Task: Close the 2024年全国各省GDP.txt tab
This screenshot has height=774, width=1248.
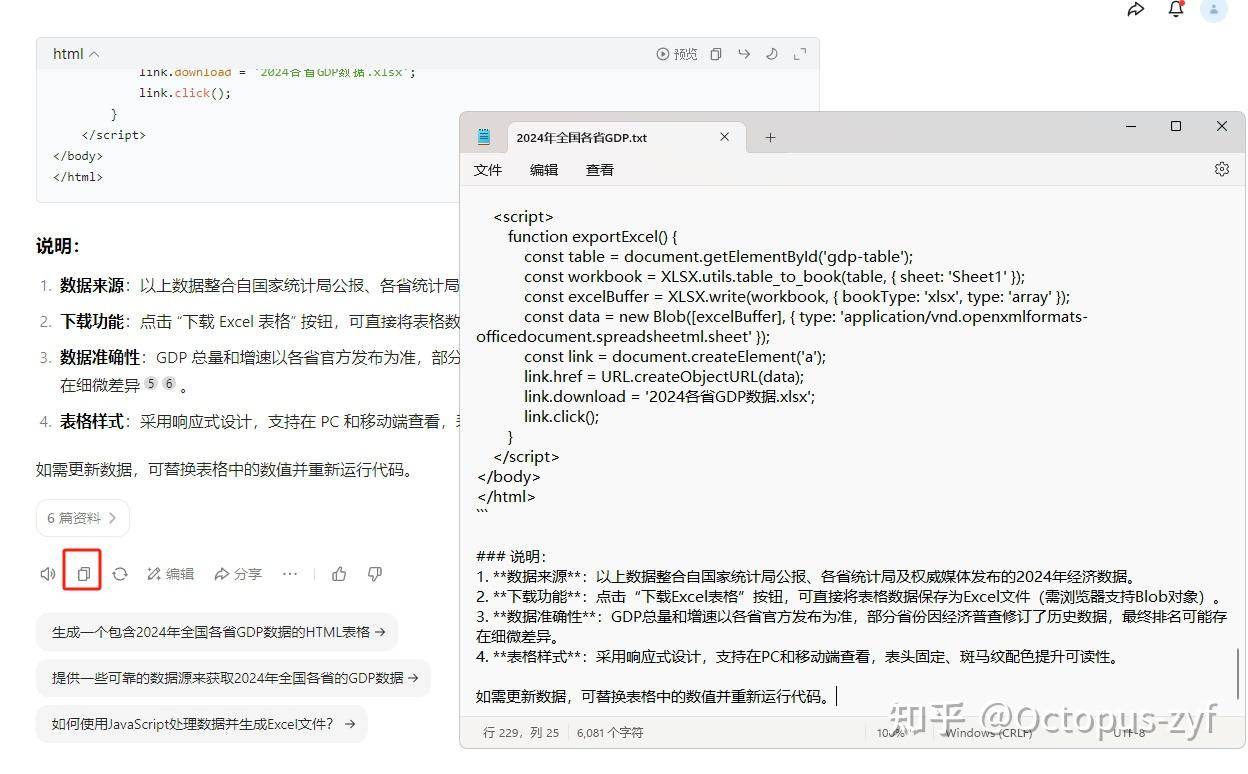Action: (725, 137)
